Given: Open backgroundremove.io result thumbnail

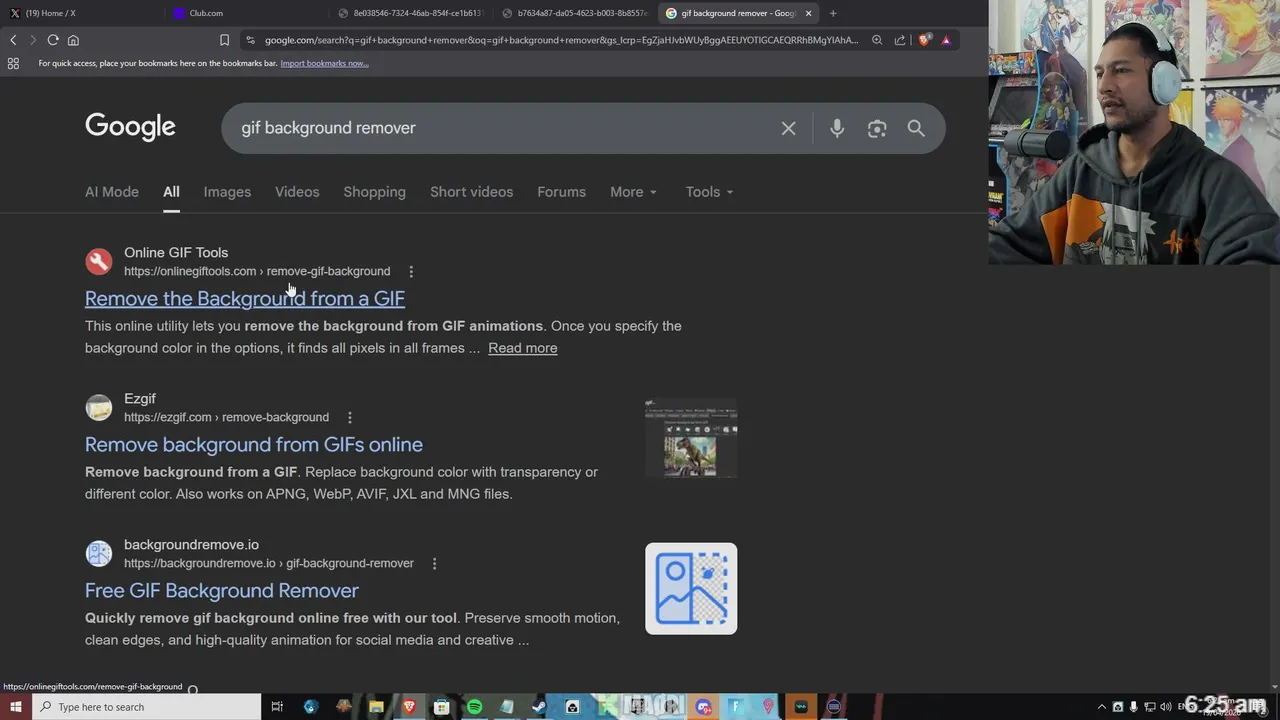Looking at the screenshot, I should [691, 589].
